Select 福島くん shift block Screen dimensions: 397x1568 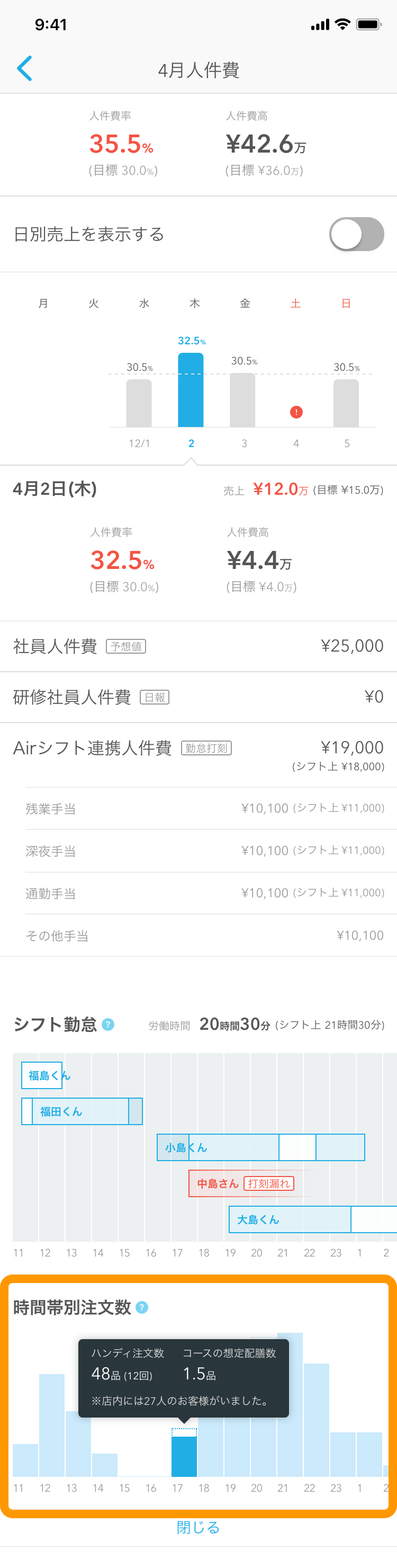tap(42, 1075)
